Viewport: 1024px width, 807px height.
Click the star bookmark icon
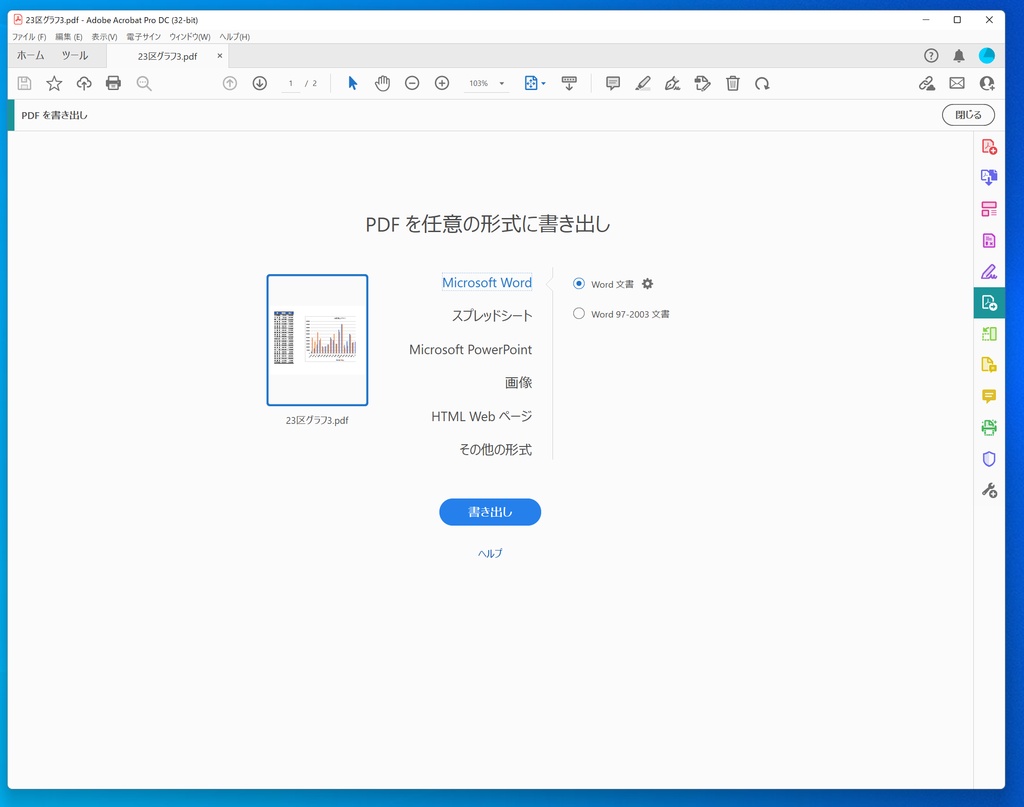tap(54, 84)
